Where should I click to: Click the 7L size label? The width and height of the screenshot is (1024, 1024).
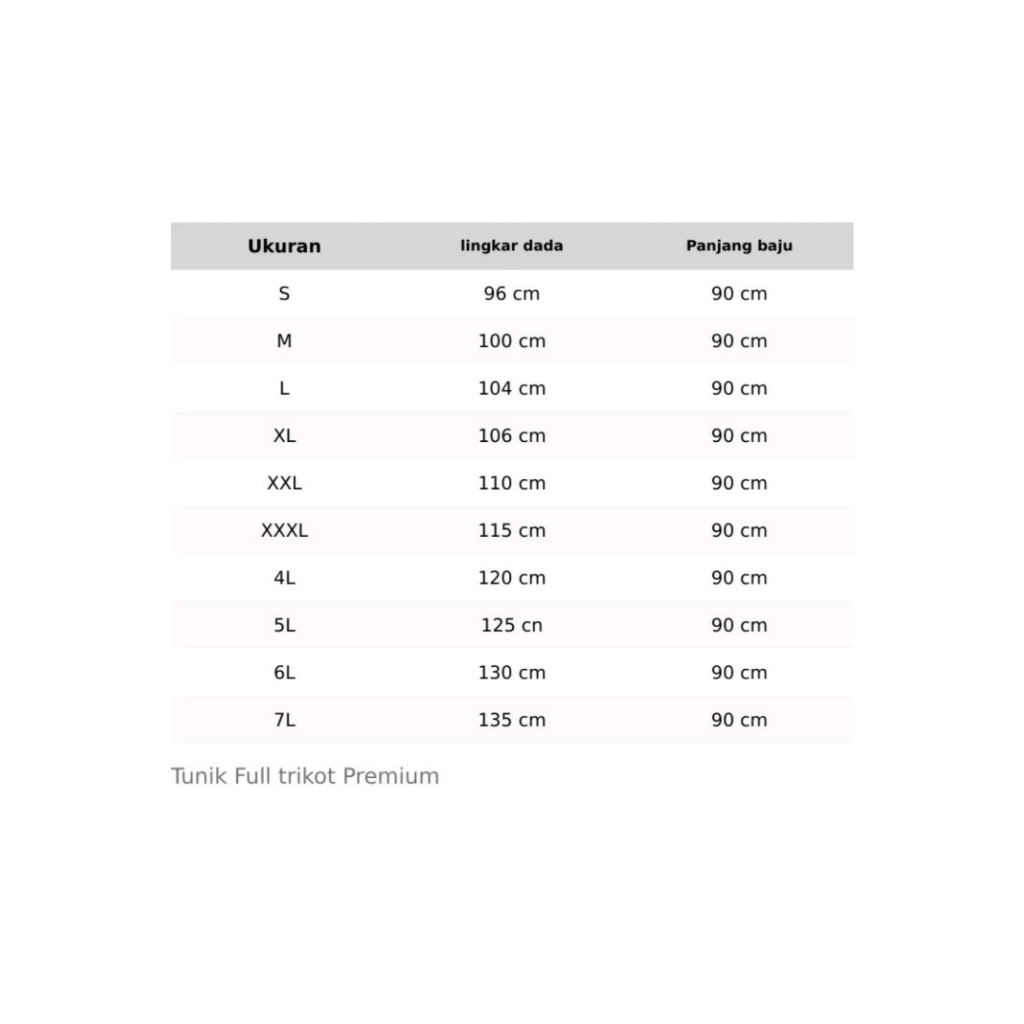coord(284,720)
